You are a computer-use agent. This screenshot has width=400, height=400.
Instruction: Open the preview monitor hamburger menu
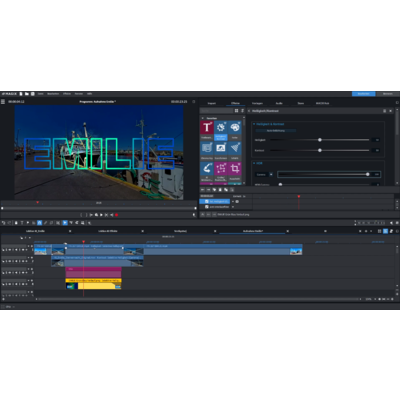pyautogui.click(x=3, y=101)
